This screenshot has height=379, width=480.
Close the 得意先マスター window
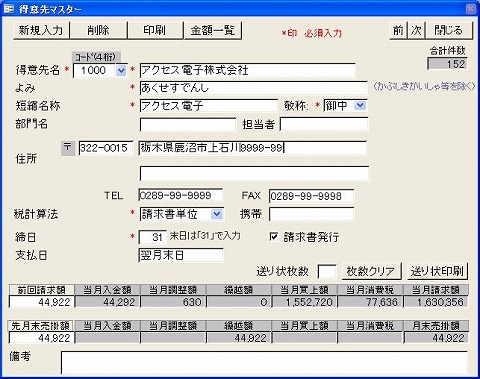point(471,9)
